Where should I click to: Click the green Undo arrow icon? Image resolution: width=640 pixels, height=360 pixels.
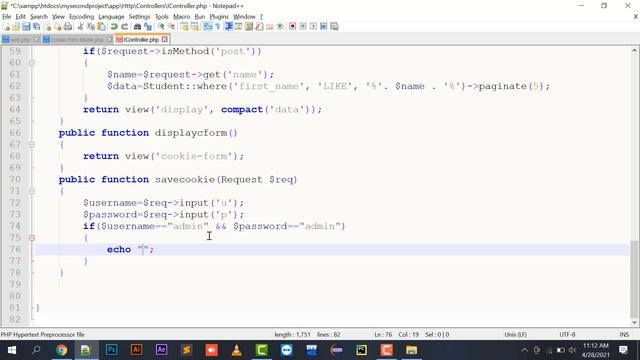pos(114,27)
